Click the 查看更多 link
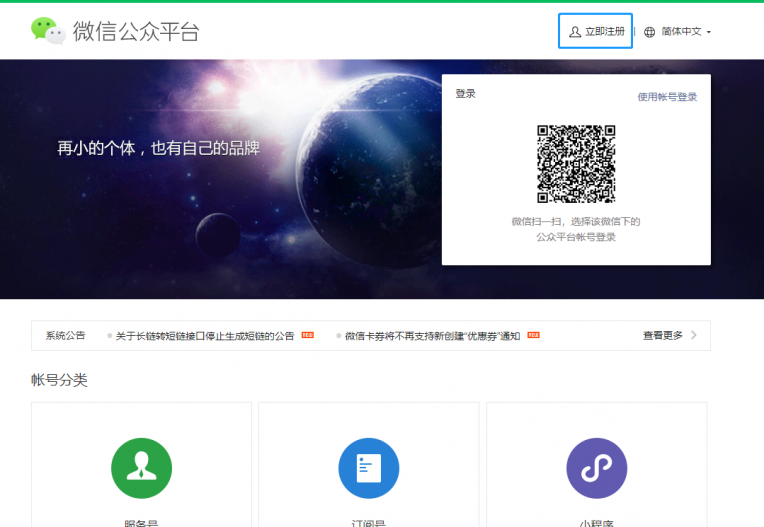The image size is (764, 527). (x=663, y=335)
